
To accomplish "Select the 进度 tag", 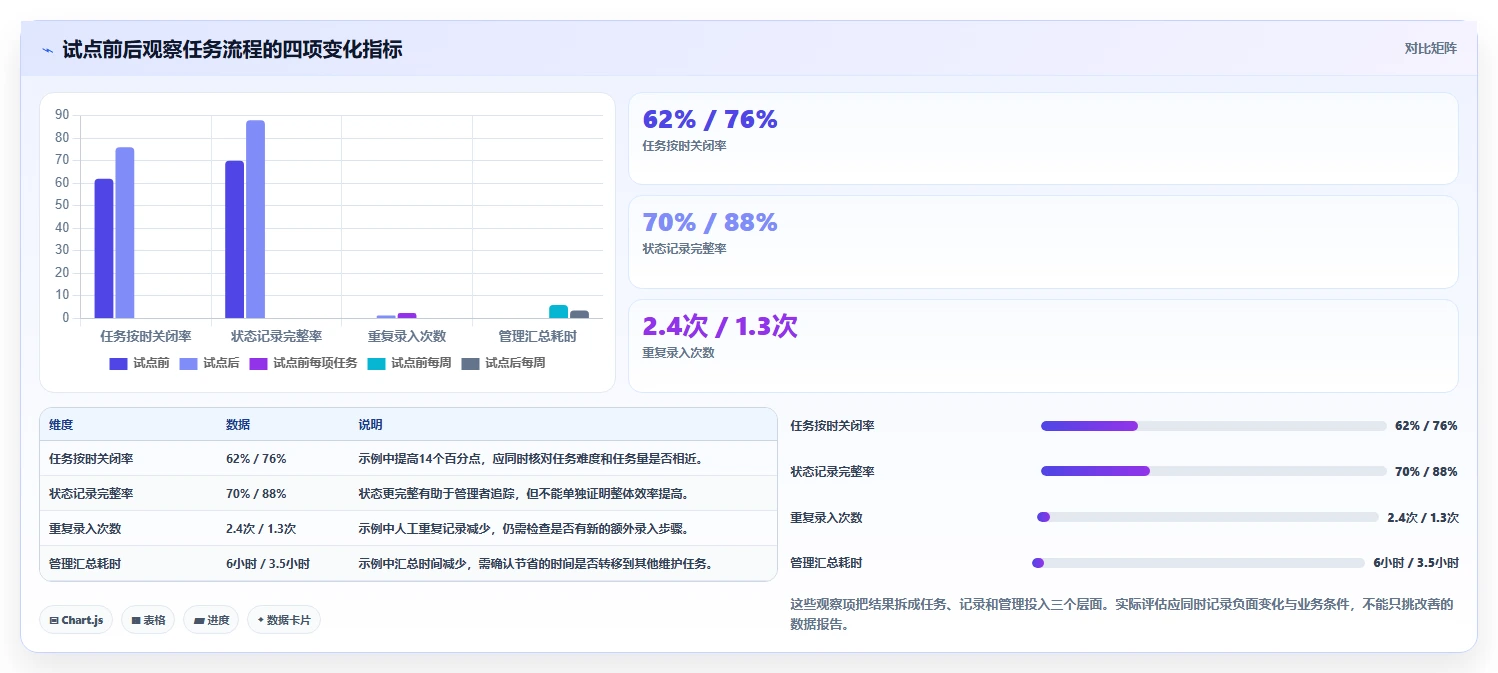I will (211, 620).
